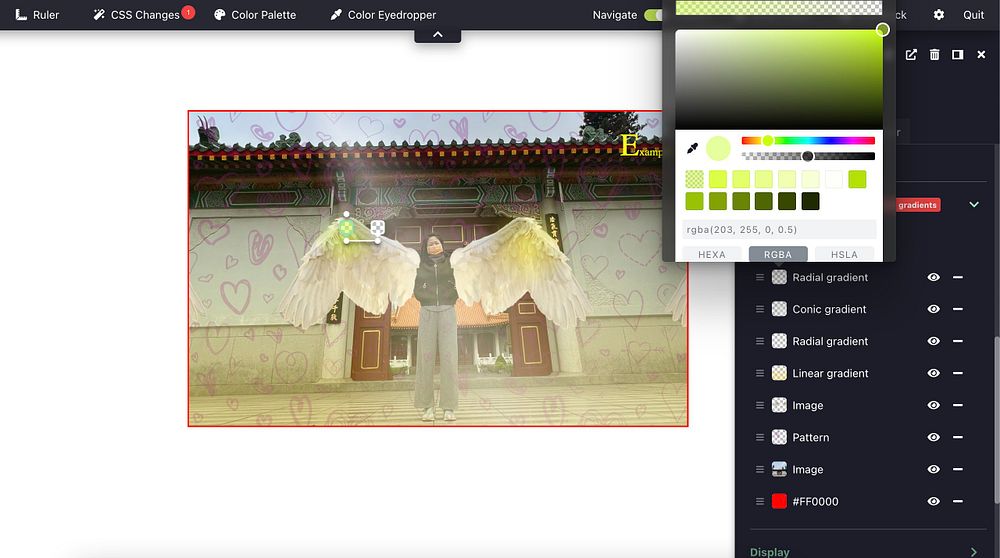Screen dimensions: 1000x558
Task: Open swatch of Linear gradient layer
Action: coord(779,373)
